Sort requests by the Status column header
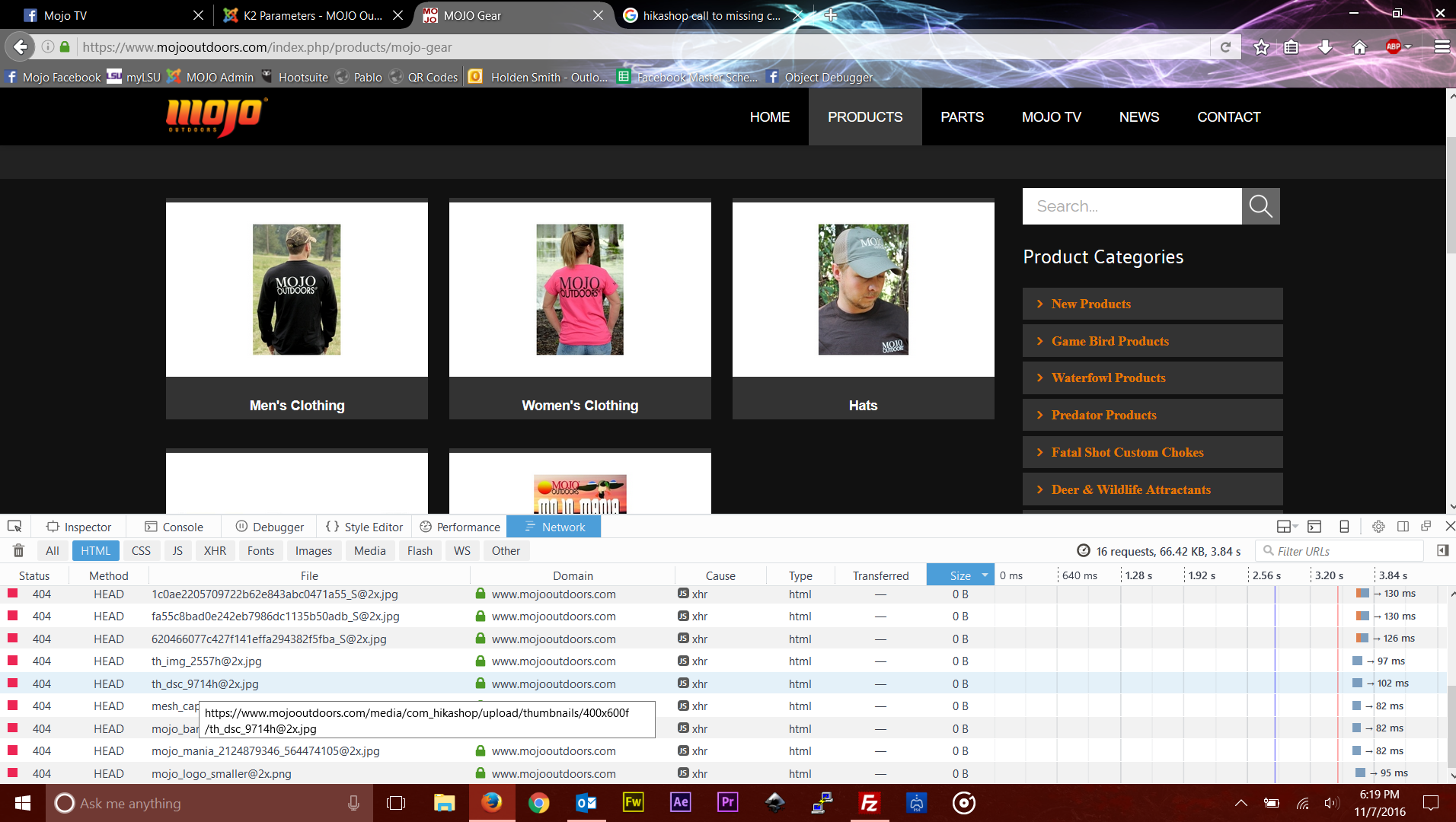Screen dimensions: 1456x822 pyautogui.click(x=34, y=575)
